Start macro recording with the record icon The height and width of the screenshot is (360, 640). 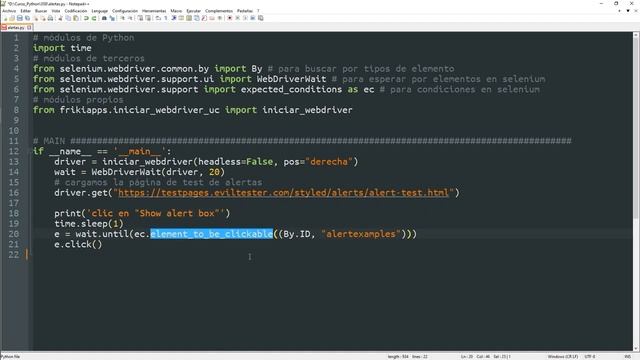[229, 18]
